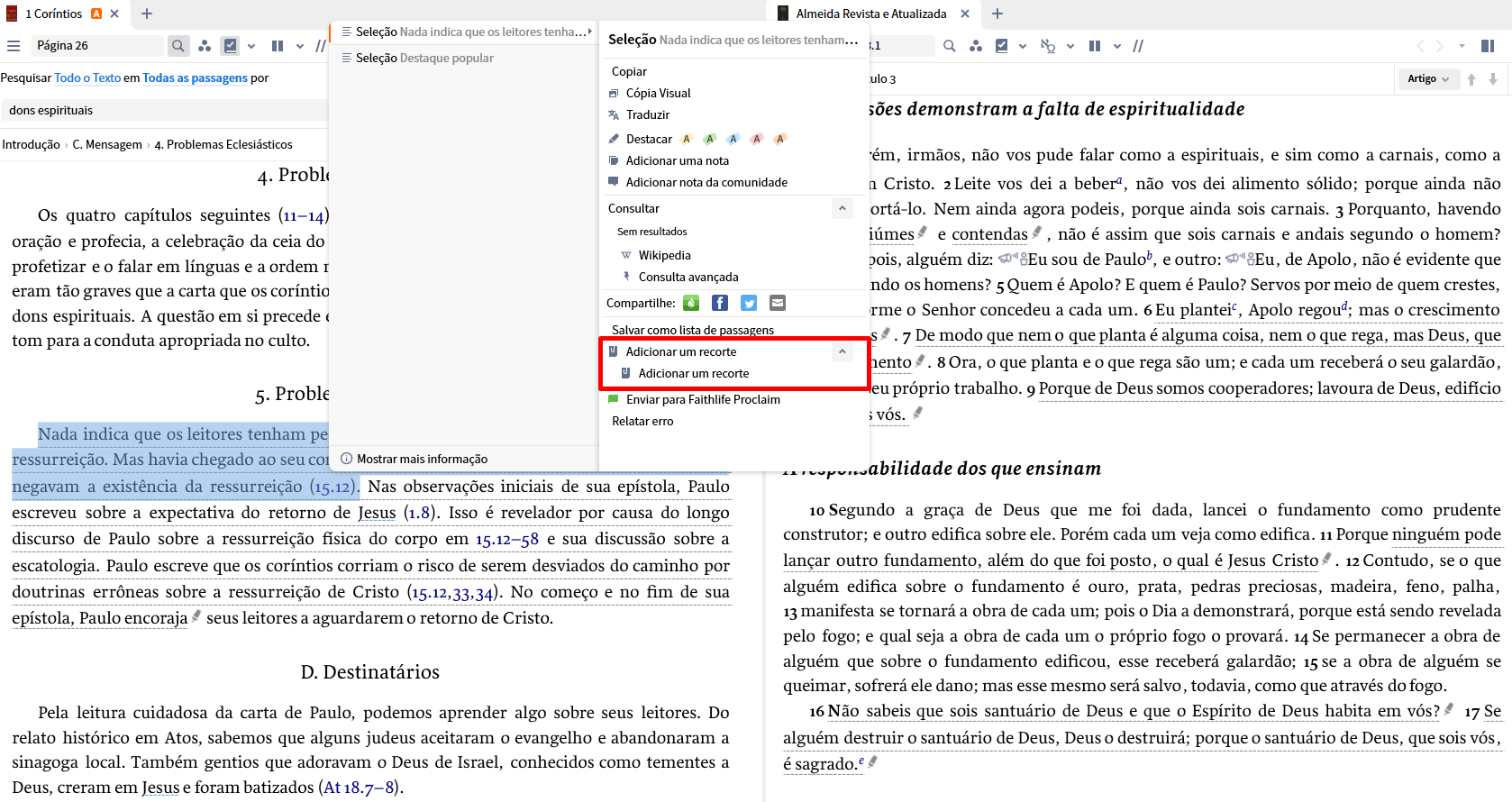Image resolution: width=1512 pixels, height=802 pixels.
Task: Expand dropdown next to Almeida checkbox icon
Action: [x=1023, y=46]
